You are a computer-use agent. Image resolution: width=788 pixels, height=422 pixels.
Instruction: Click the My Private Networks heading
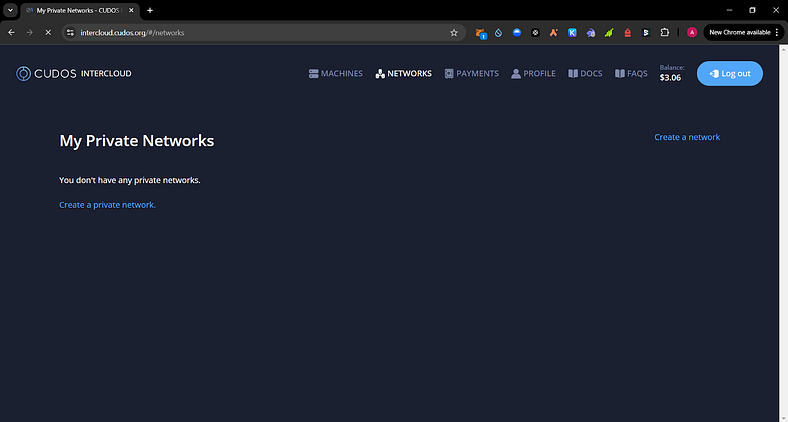click(137, 141)
